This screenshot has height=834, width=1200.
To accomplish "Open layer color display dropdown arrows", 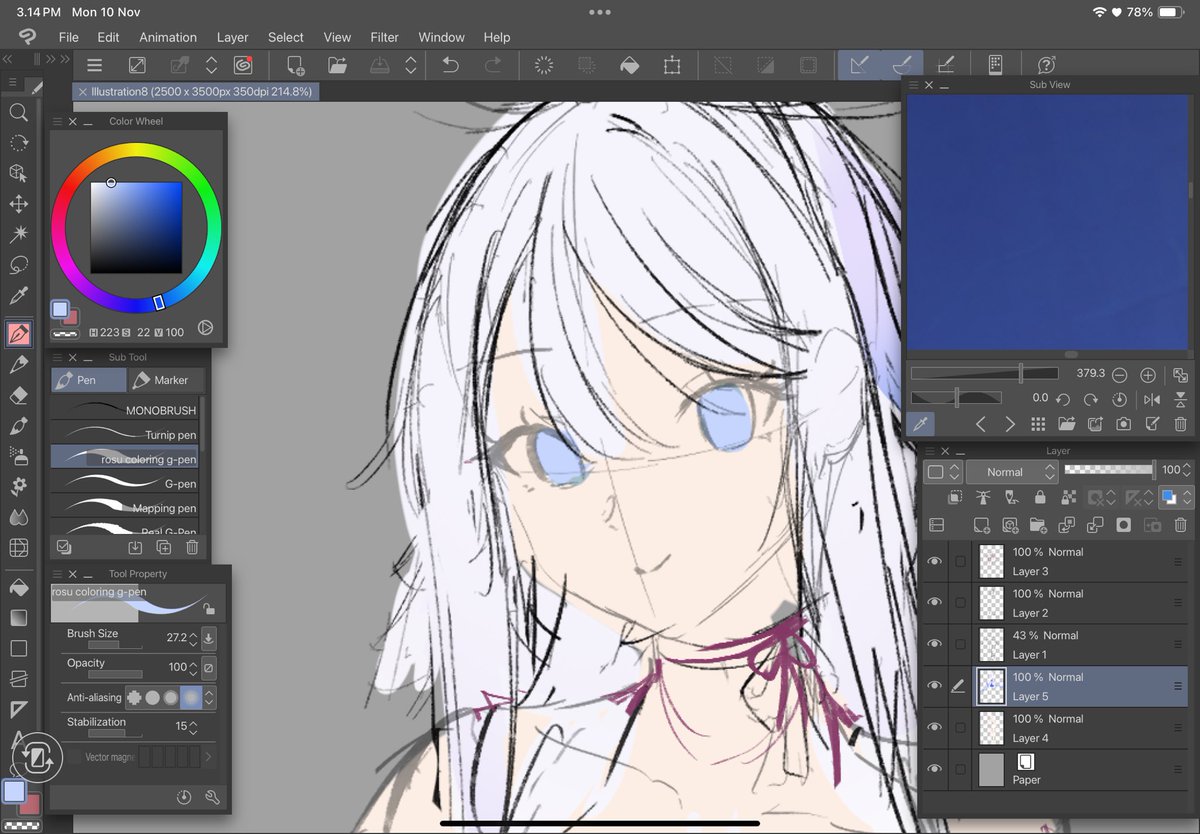I will click(1188, 497).
